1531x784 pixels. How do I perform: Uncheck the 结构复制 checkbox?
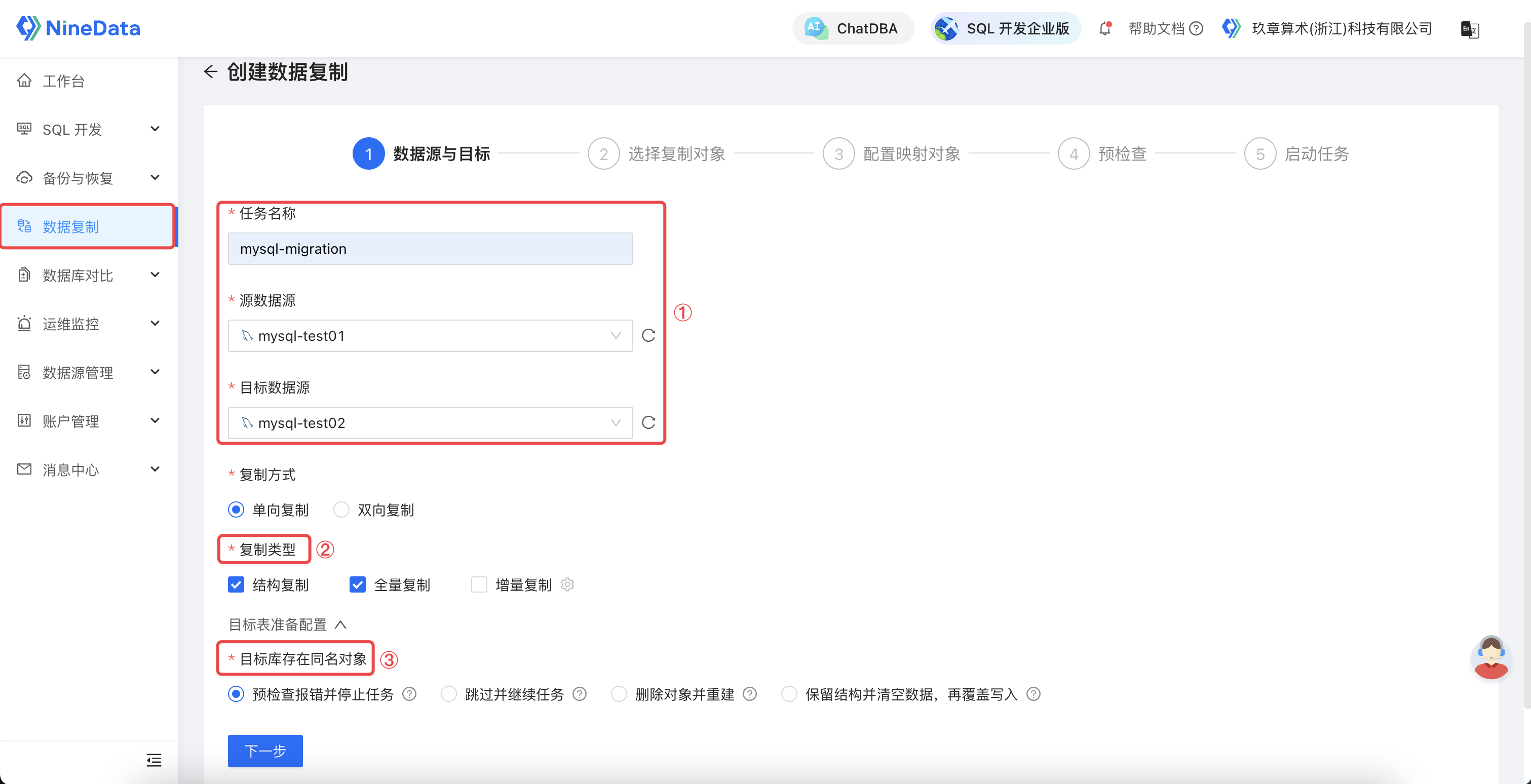point(236,585)
